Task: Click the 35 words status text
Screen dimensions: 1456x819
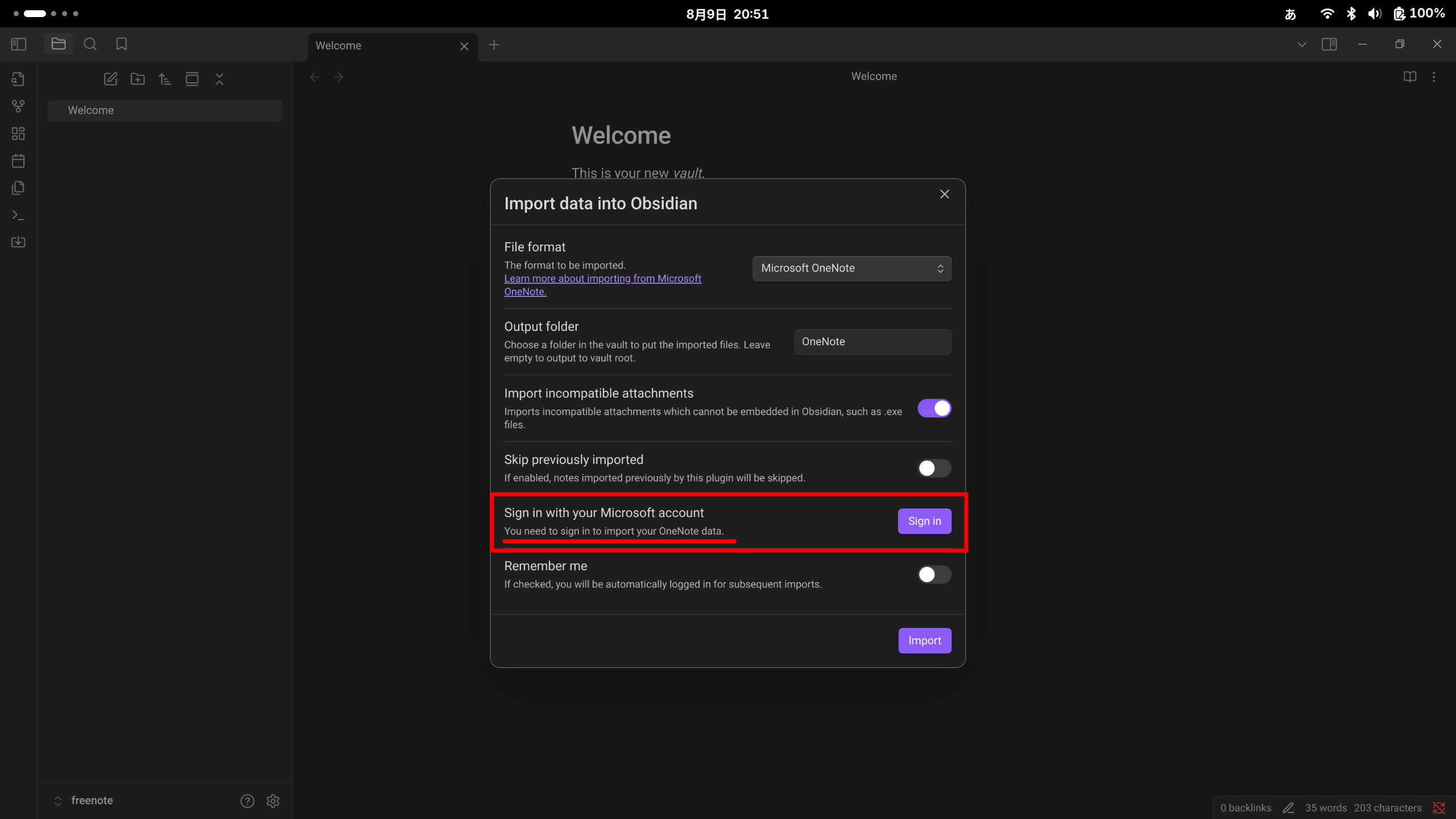Action: (x=1326, y=808)
